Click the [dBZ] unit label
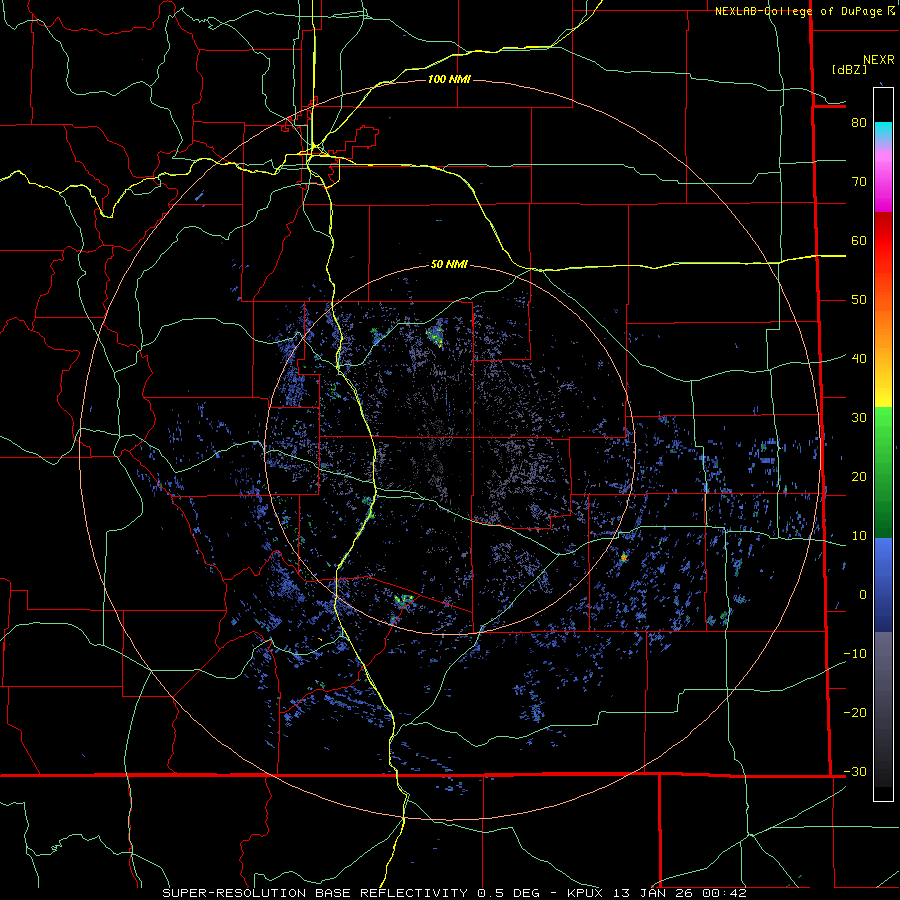 coord(849,69)
